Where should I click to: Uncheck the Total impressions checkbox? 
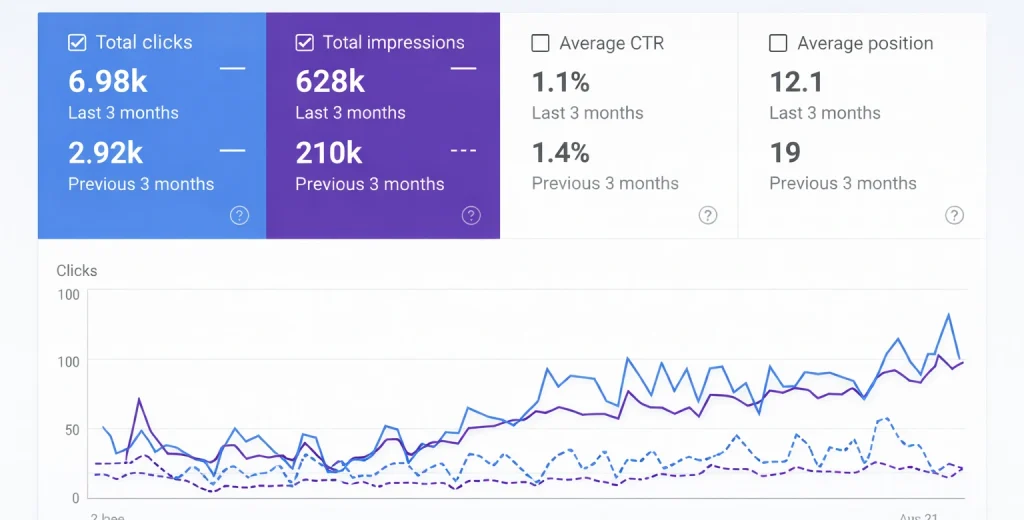pyautogui.click(x=305, y=43)
